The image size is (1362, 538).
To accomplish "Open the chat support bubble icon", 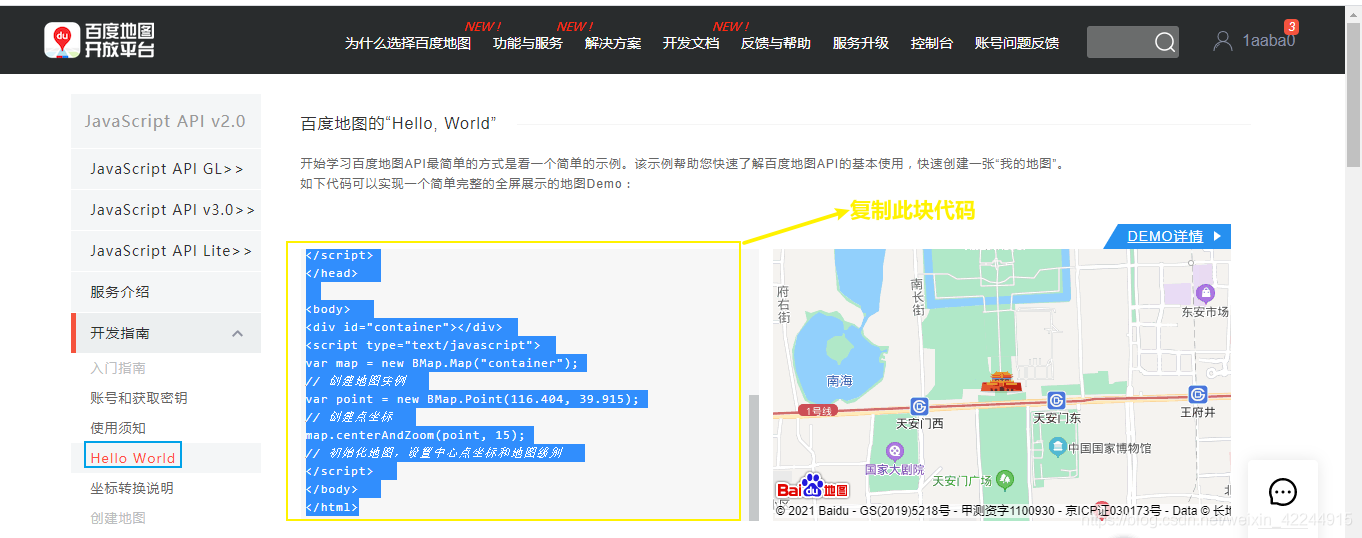I will tap(1283, 492).
